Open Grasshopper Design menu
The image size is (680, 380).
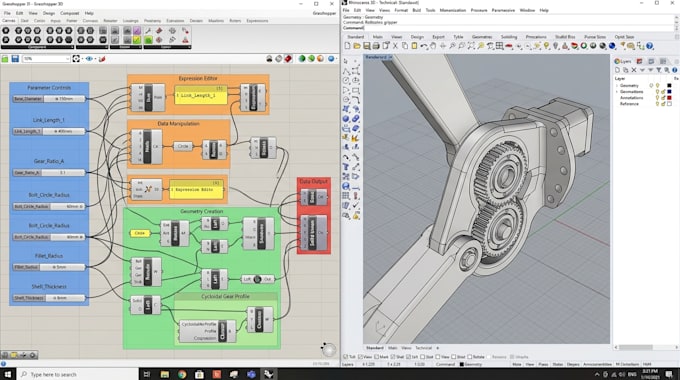click(49, 13)
